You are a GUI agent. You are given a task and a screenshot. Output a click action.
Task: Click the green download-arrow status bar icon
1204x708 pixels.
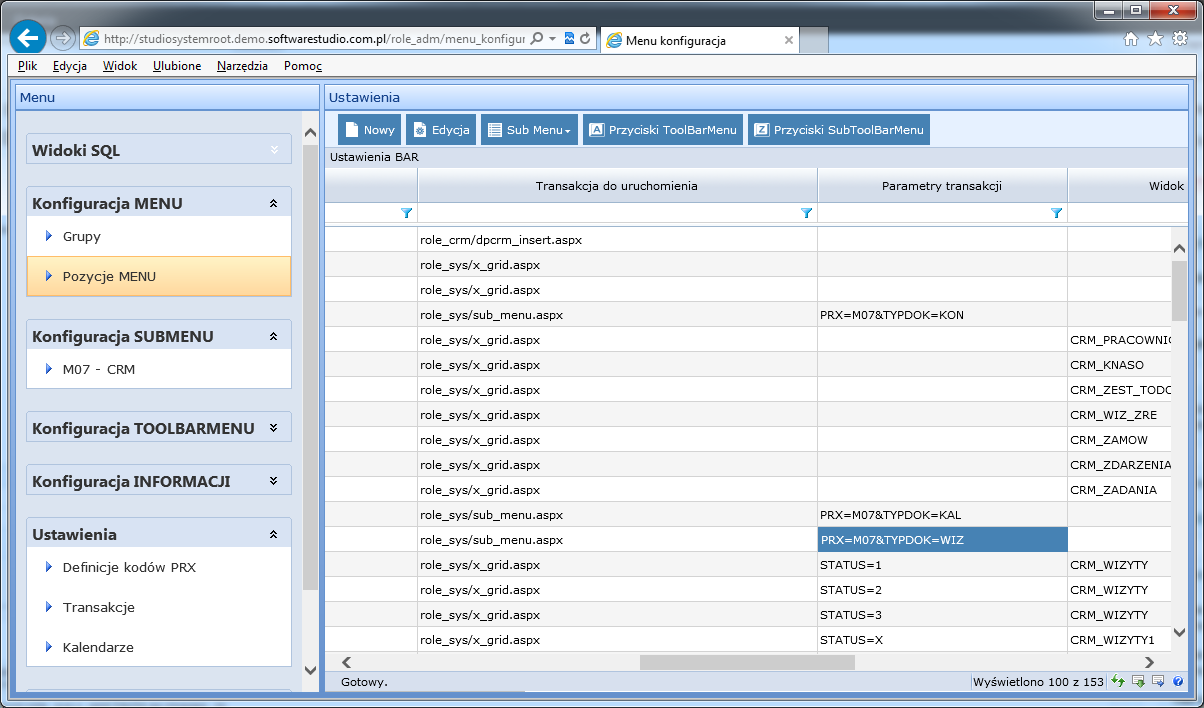[x=1138, y=682]
